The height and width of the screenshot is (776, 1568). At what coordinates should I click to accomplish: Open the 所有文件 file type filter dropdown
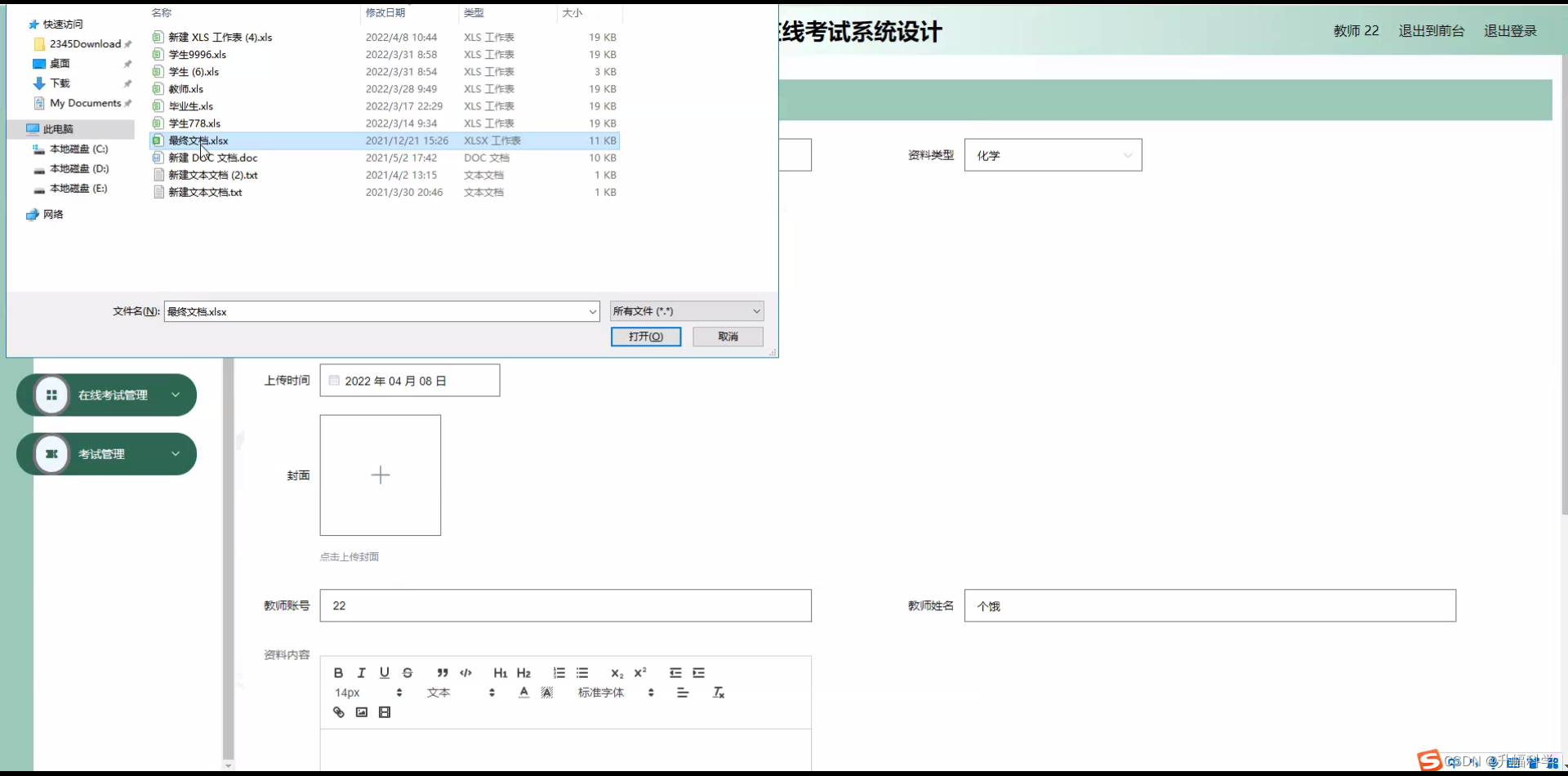tap(685, 311)
